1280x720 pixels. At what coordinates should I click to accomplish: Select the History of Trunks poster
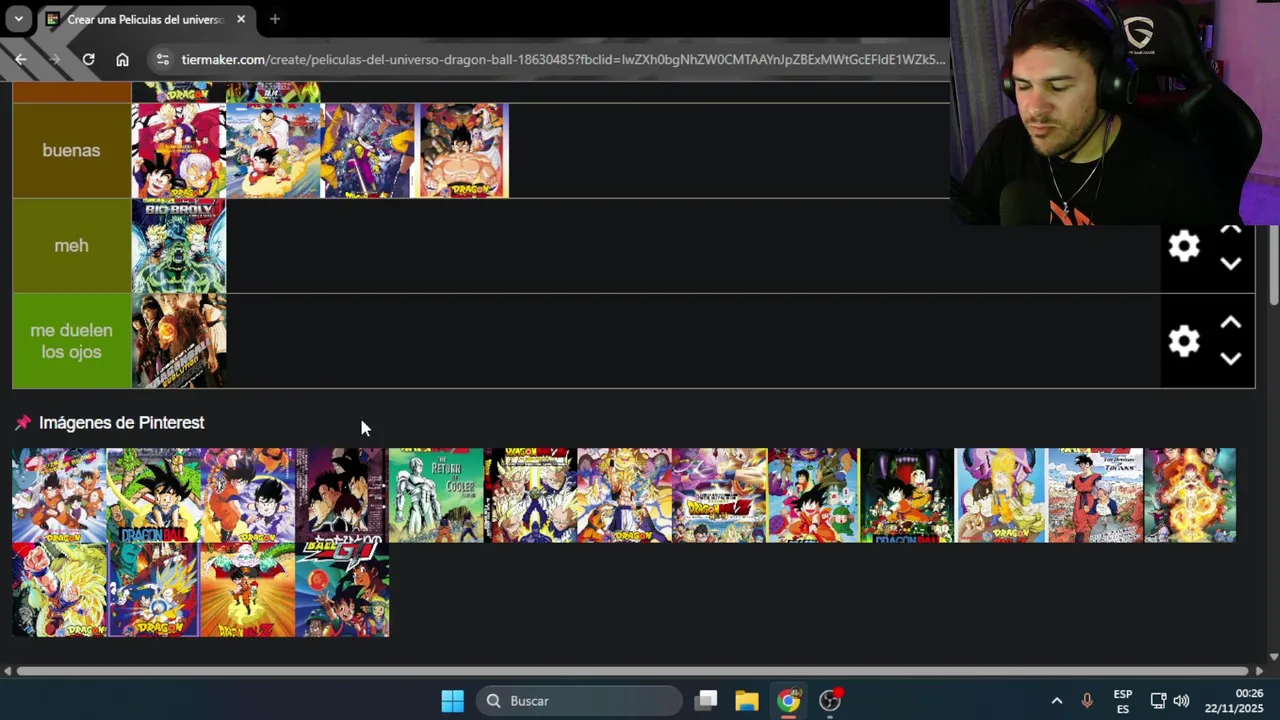[1096, 496]
